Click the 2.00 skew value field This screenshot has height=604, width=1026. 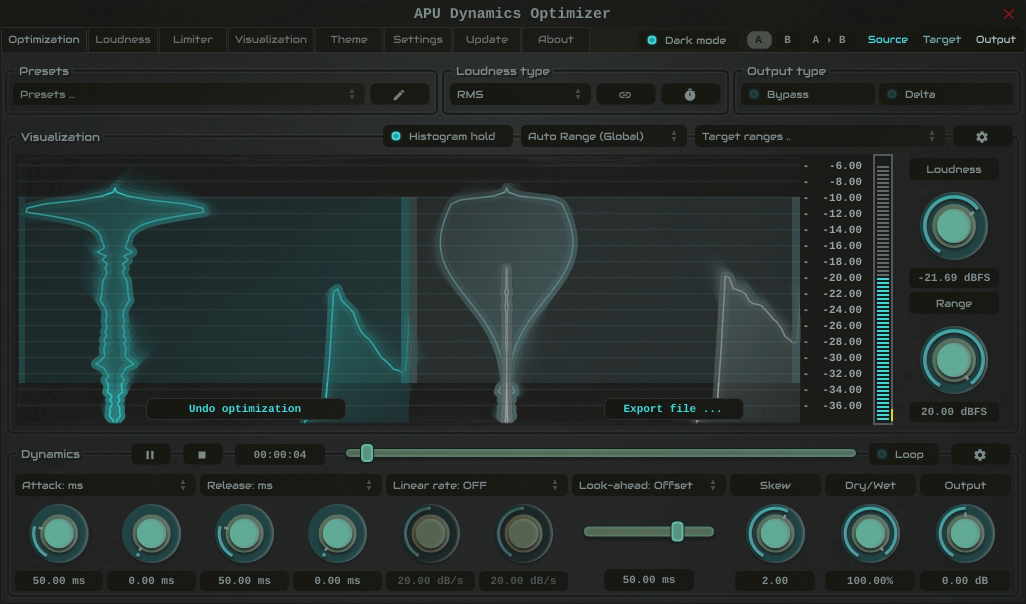click(775, 581)
